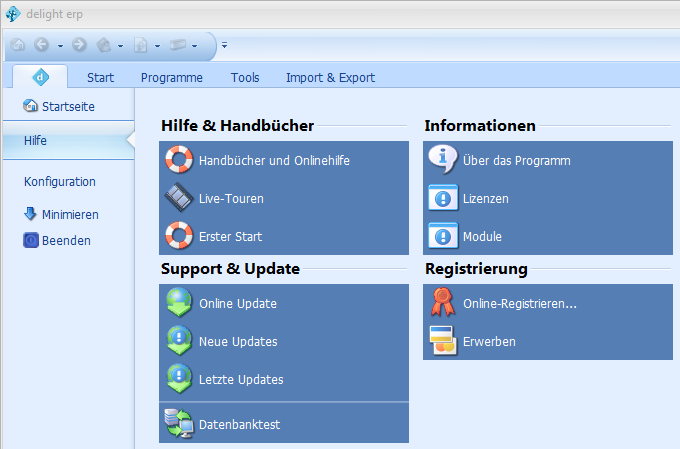Open the Import & Export tab
680x449 pixels.
point(330,78)
